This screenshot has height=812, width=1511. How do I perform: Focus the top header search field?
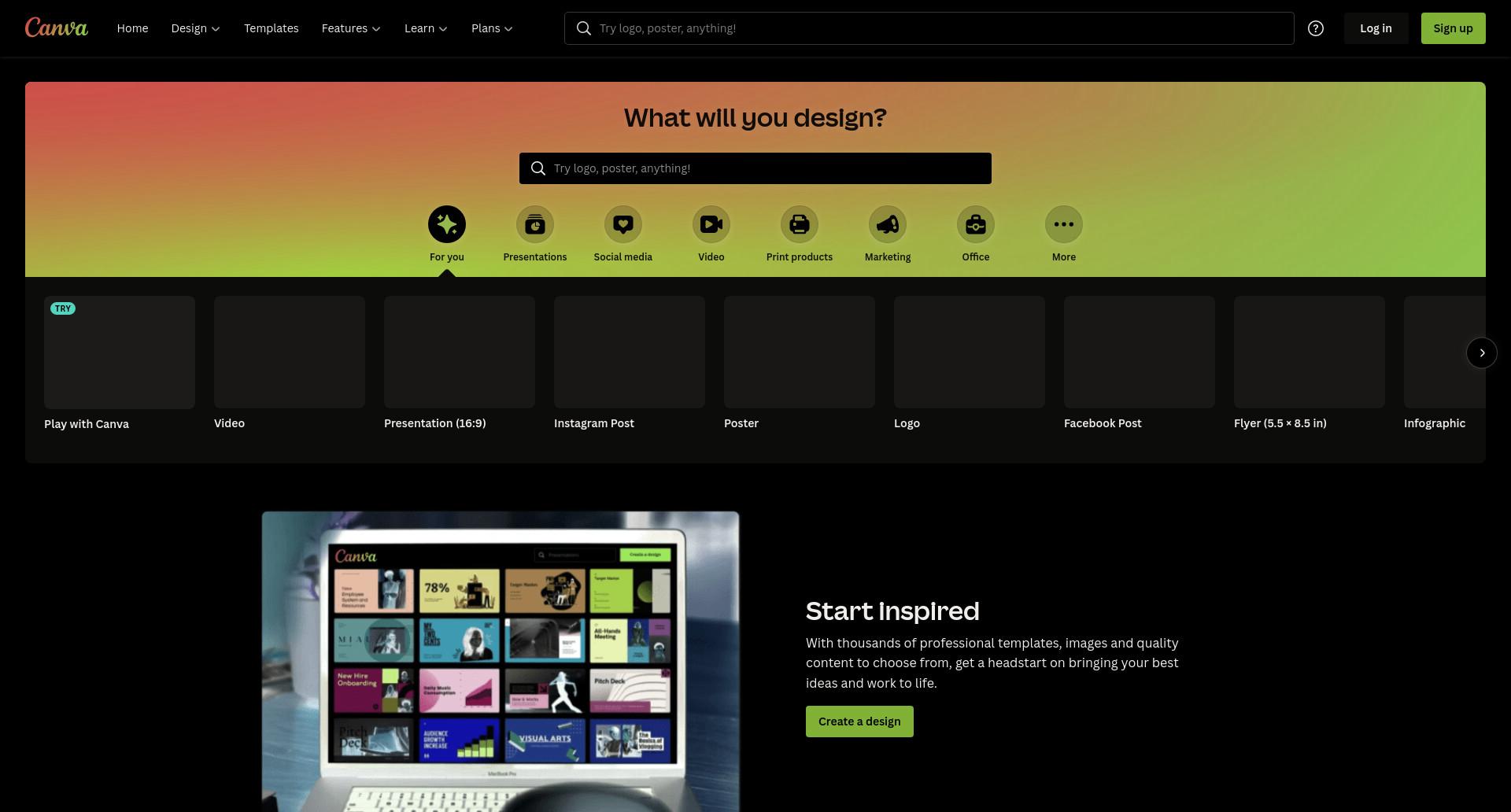[x=929, y=28]
